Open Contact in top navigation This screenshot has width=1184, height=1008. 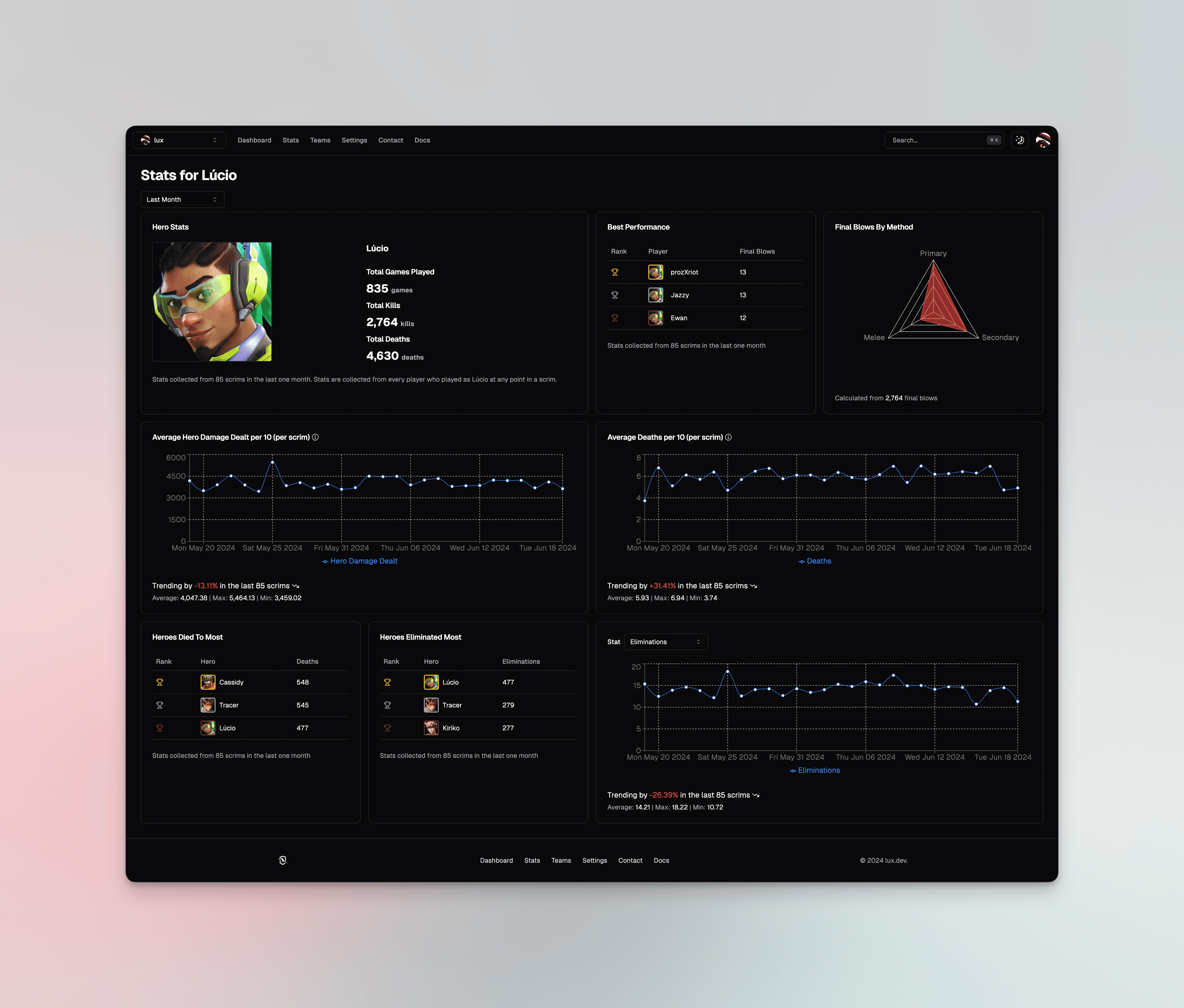[391, 140]
